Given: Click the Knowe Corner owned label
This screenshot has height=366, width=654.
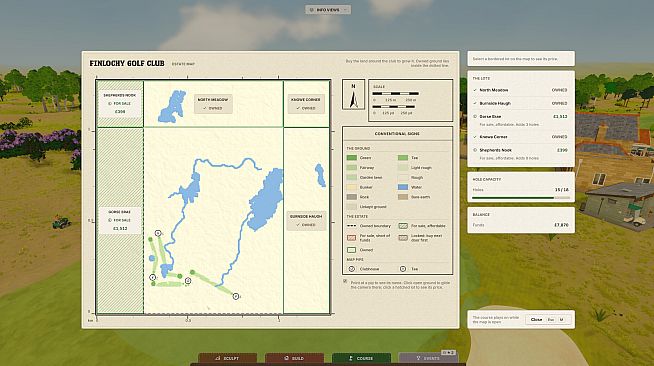Looking at the screenshot, I should coord(306,104).
